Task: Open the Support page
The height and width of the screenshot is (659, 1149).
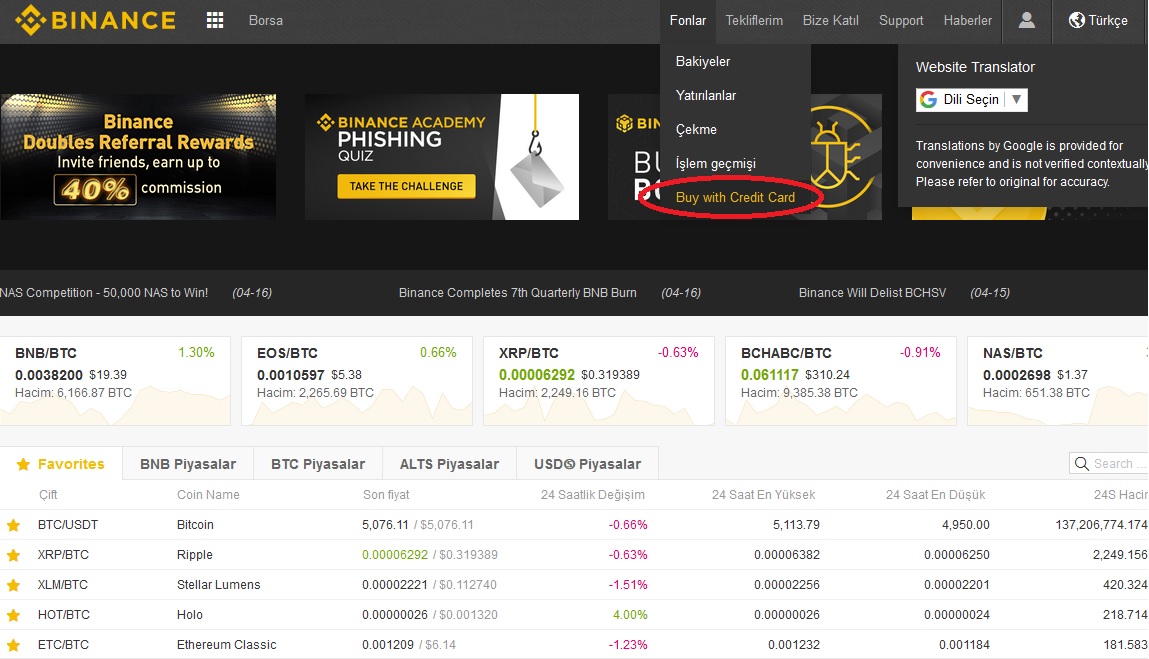Action: [x=901, y=21]
